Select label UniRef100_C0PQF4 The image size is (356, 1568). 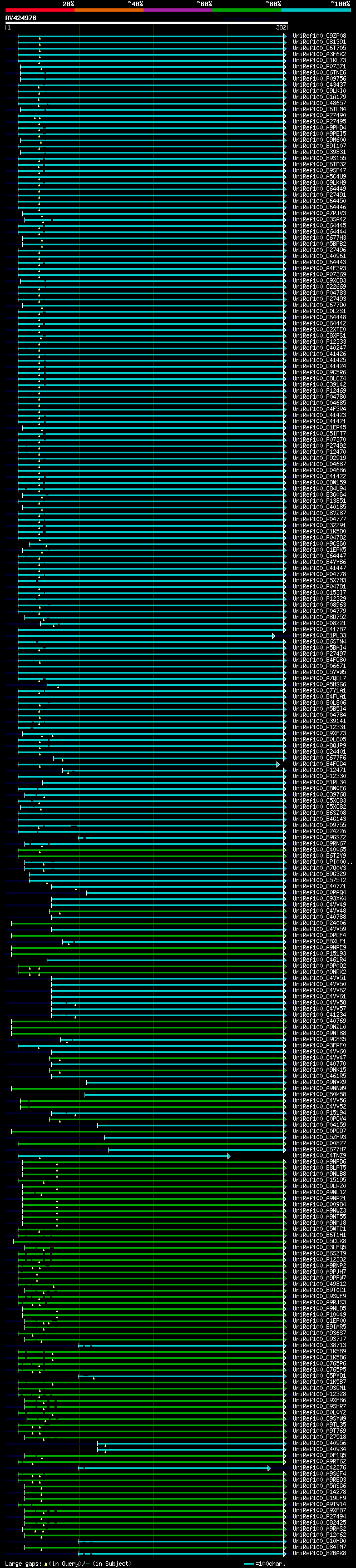click(319, 935)
